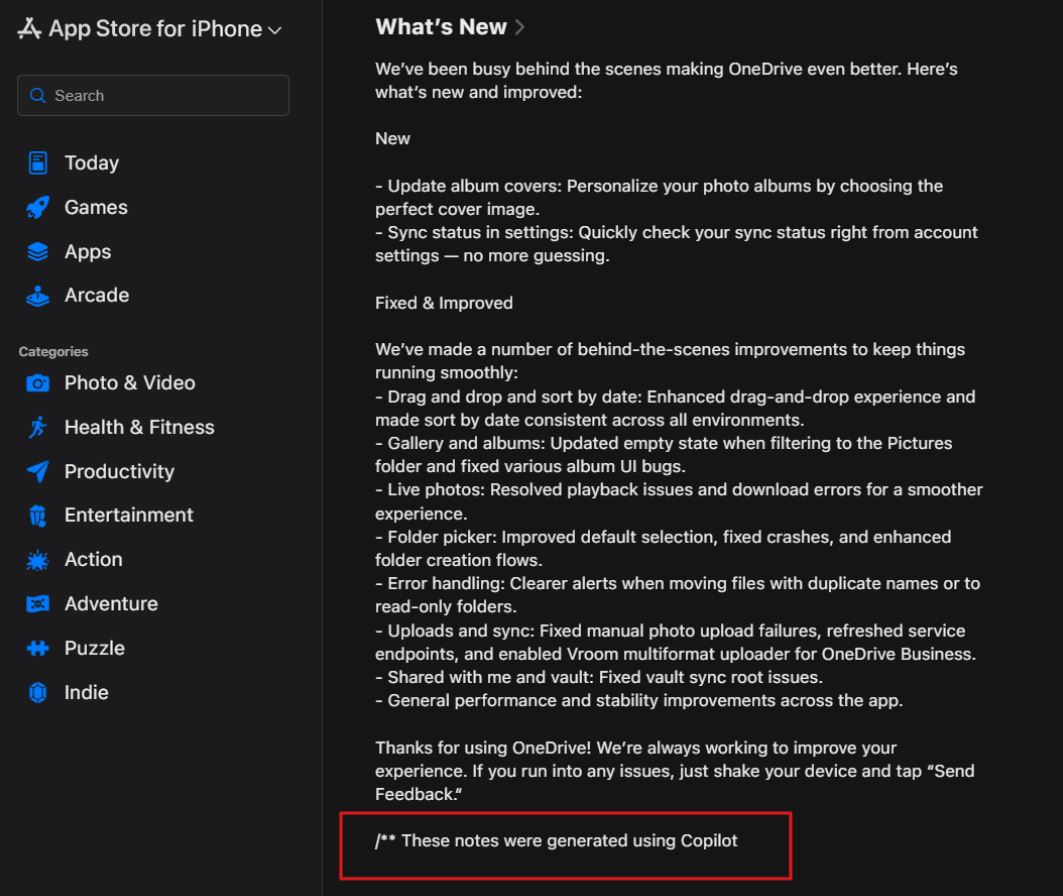Browse the Entertainment category
Screen dimensions: 1063x896
(x=128, y=515)
